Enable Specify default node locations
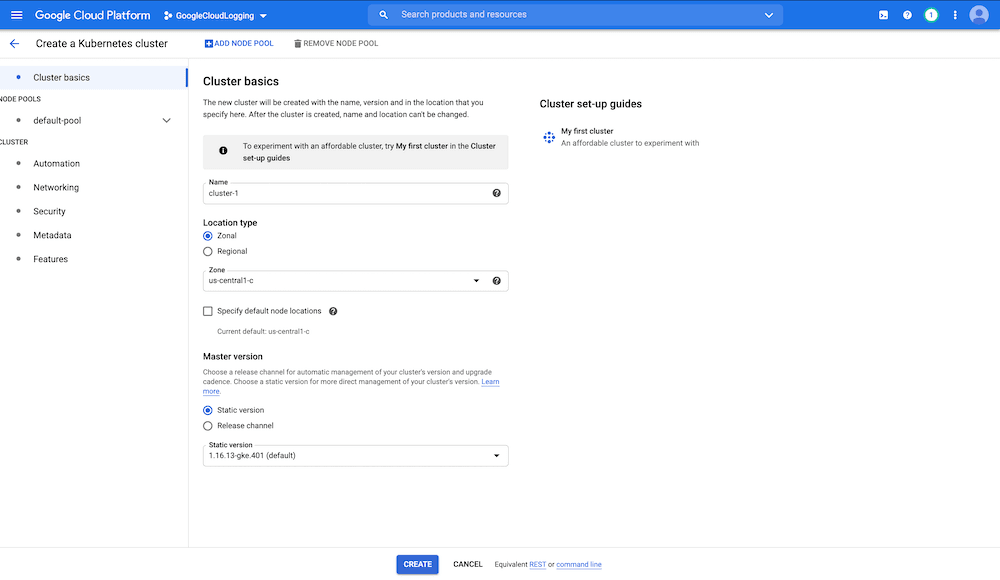 pyautogui.click(x=208, y=311)
